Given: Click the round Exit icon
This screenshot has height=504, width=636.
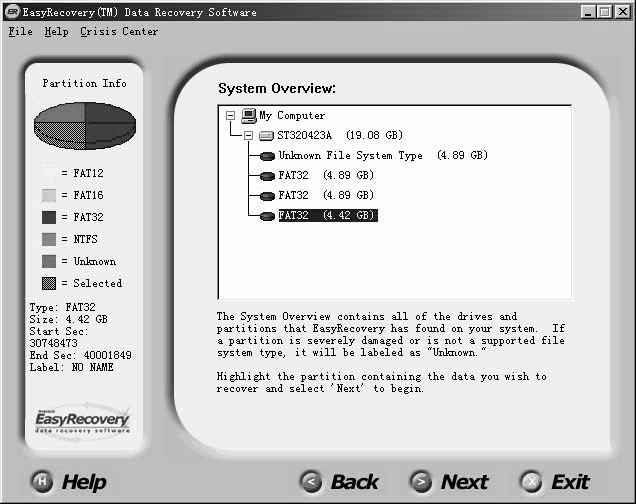Looking at the screenshot, I should pos(531,482).
